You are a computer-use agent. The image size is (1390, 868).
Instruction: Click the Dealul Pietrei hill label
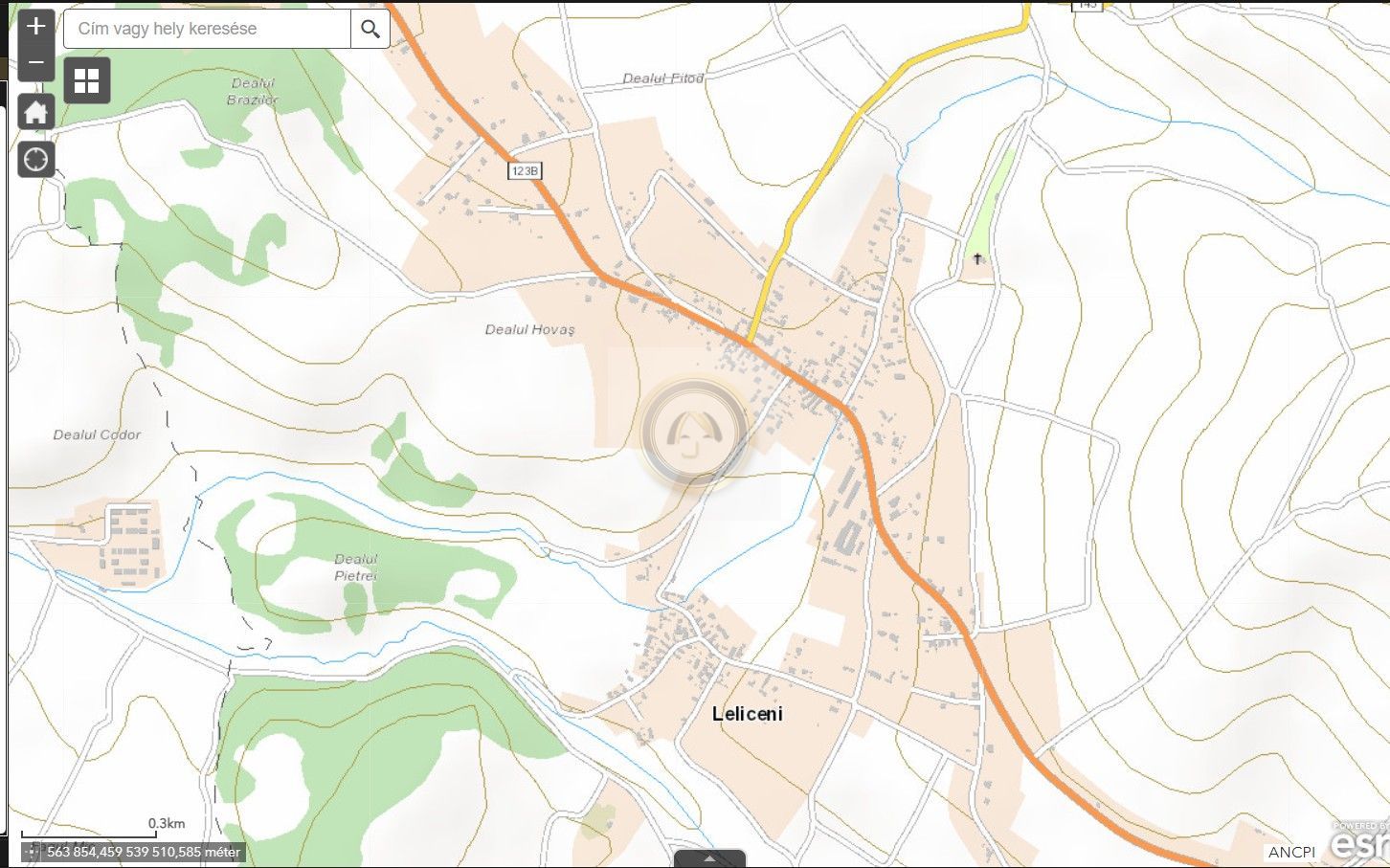pos(355,567)
